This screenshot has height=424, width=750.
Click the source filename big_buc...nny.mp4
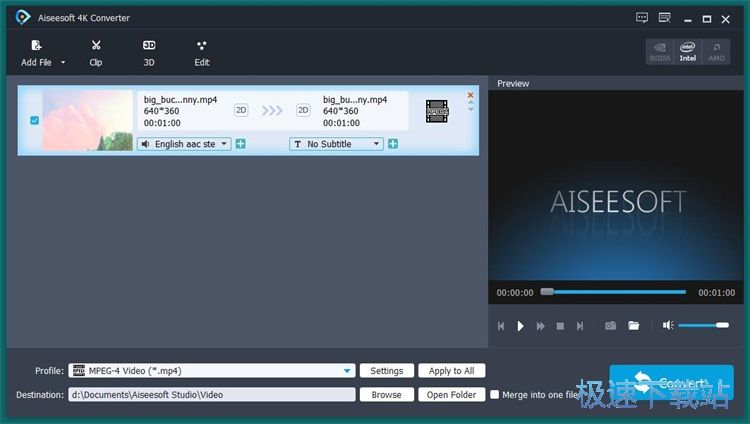(180, 100)
